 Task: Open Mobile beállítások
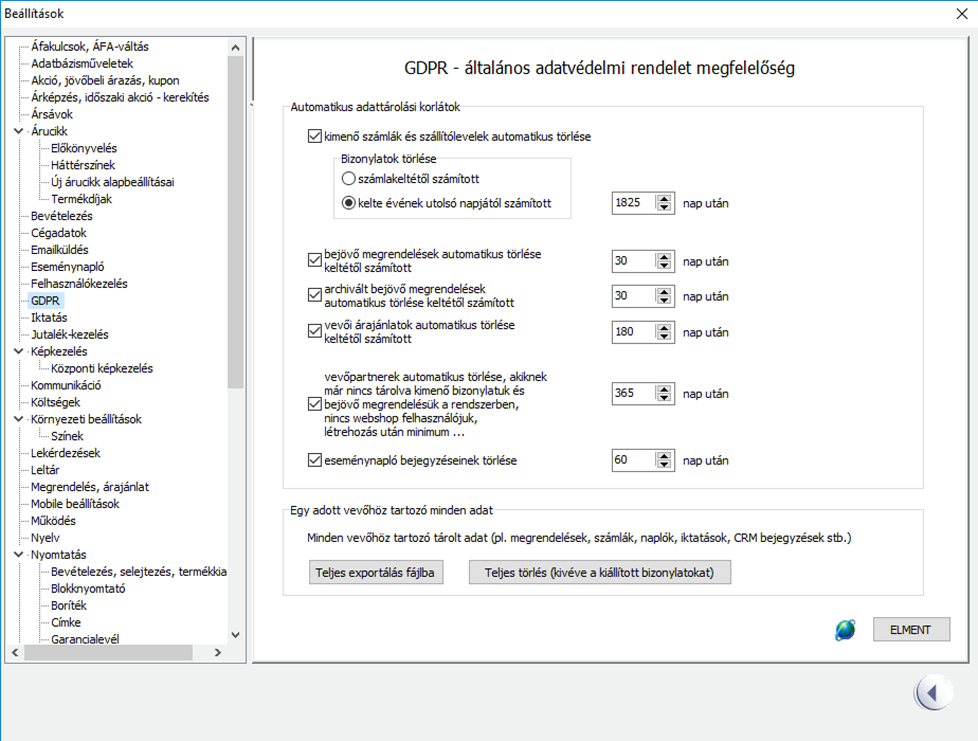coord(75,504)
